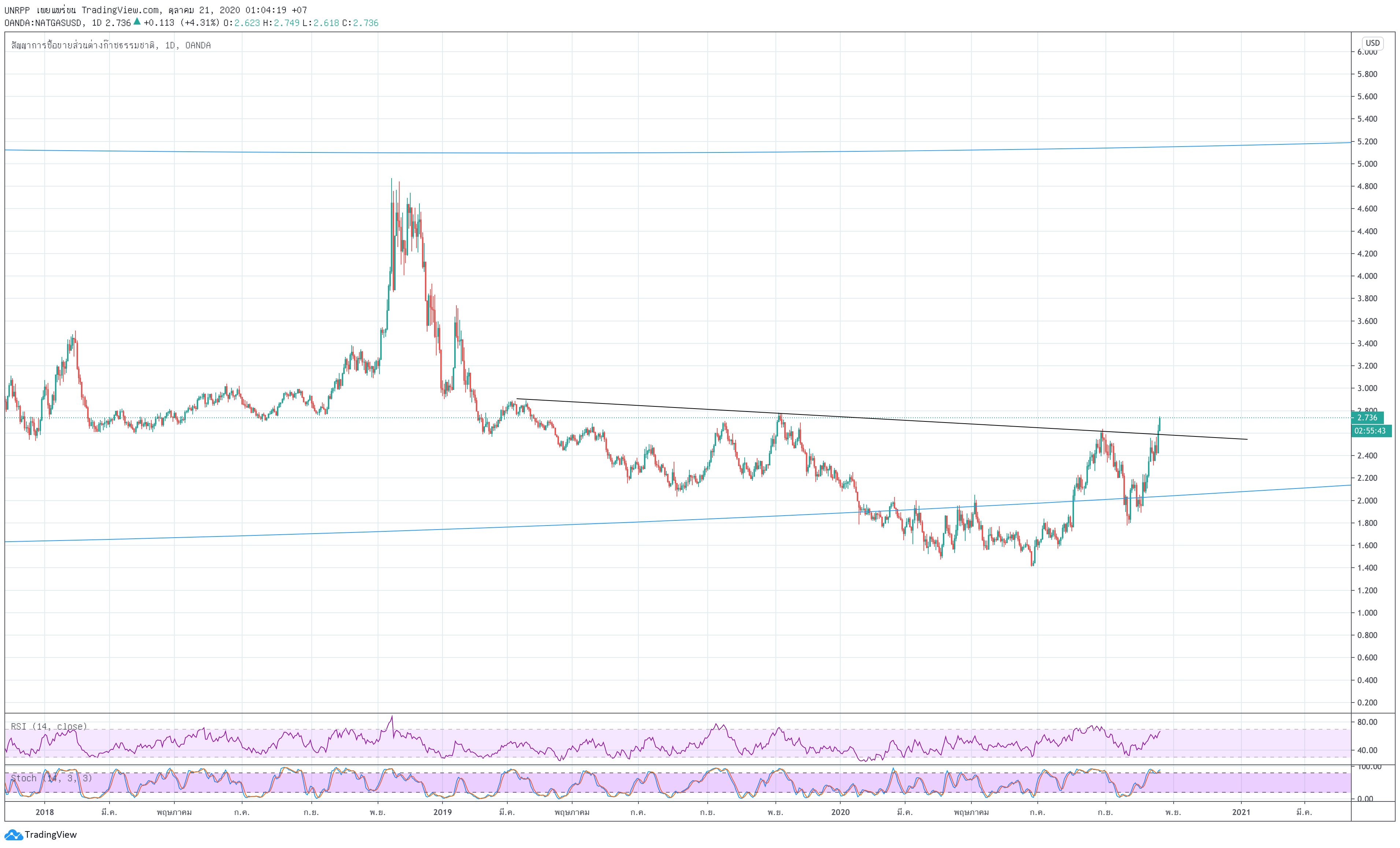Click the 5.200 price scale label

pos(1367,141)
